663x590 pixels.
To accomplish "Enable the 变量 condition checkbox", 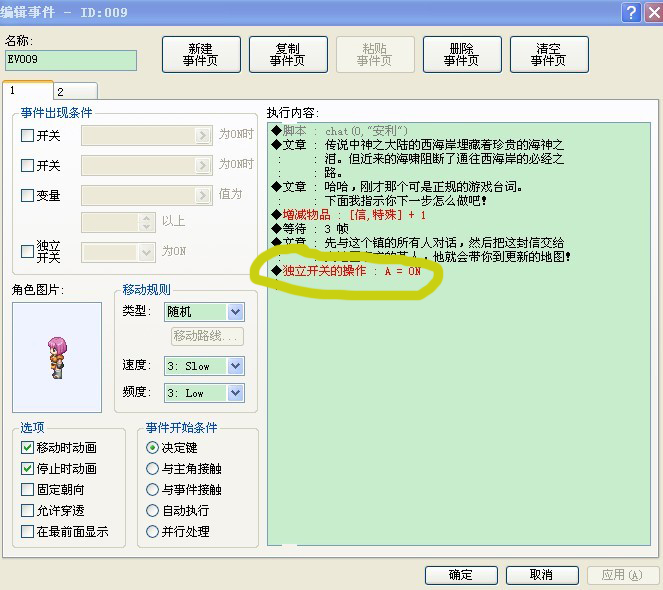I will 27,195.
